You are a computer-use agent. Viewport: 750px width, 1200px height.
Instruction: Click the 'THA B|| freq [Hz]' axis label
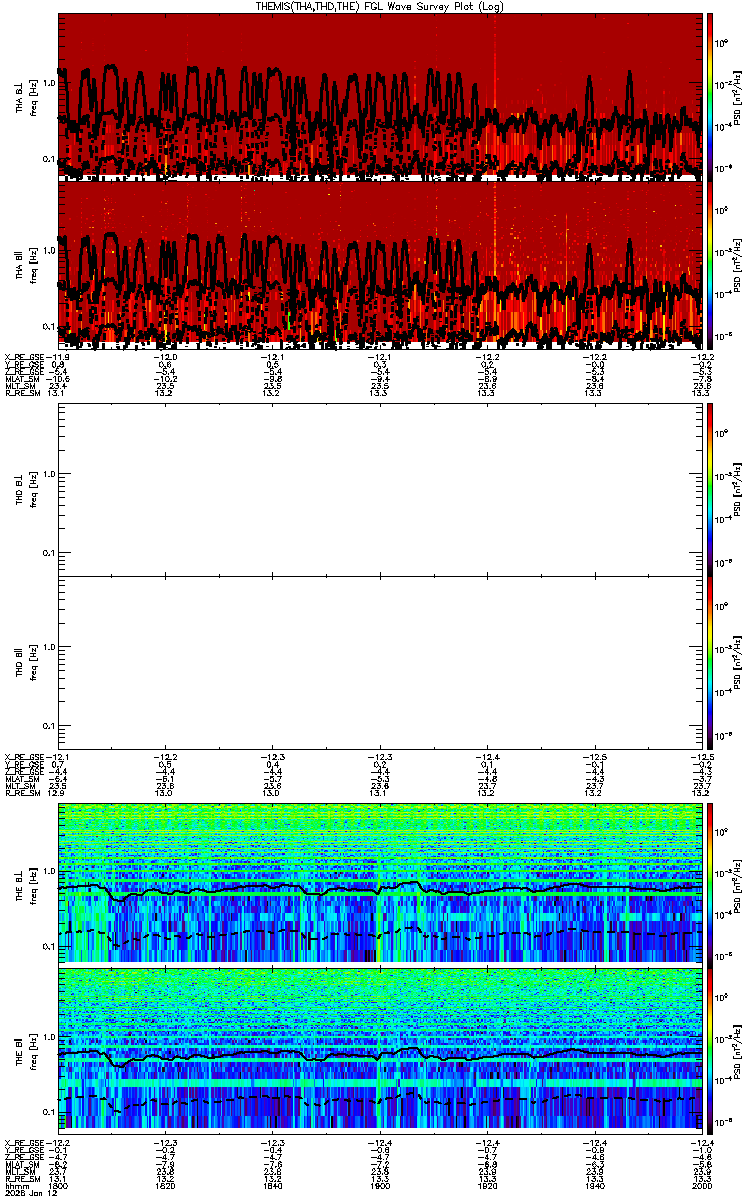26,264
